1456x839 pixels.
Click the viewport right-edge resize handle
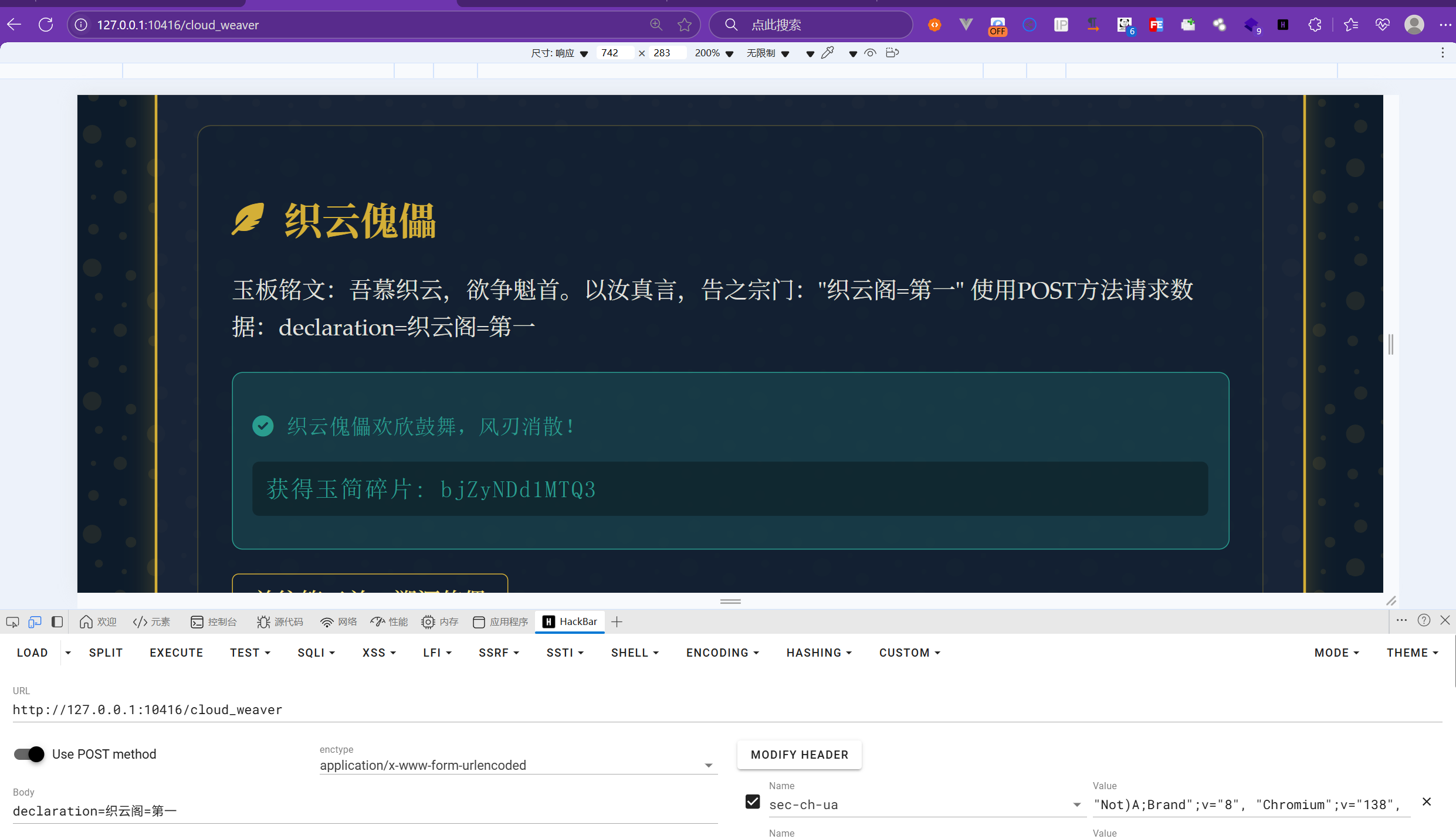[x=1390, y=344]
